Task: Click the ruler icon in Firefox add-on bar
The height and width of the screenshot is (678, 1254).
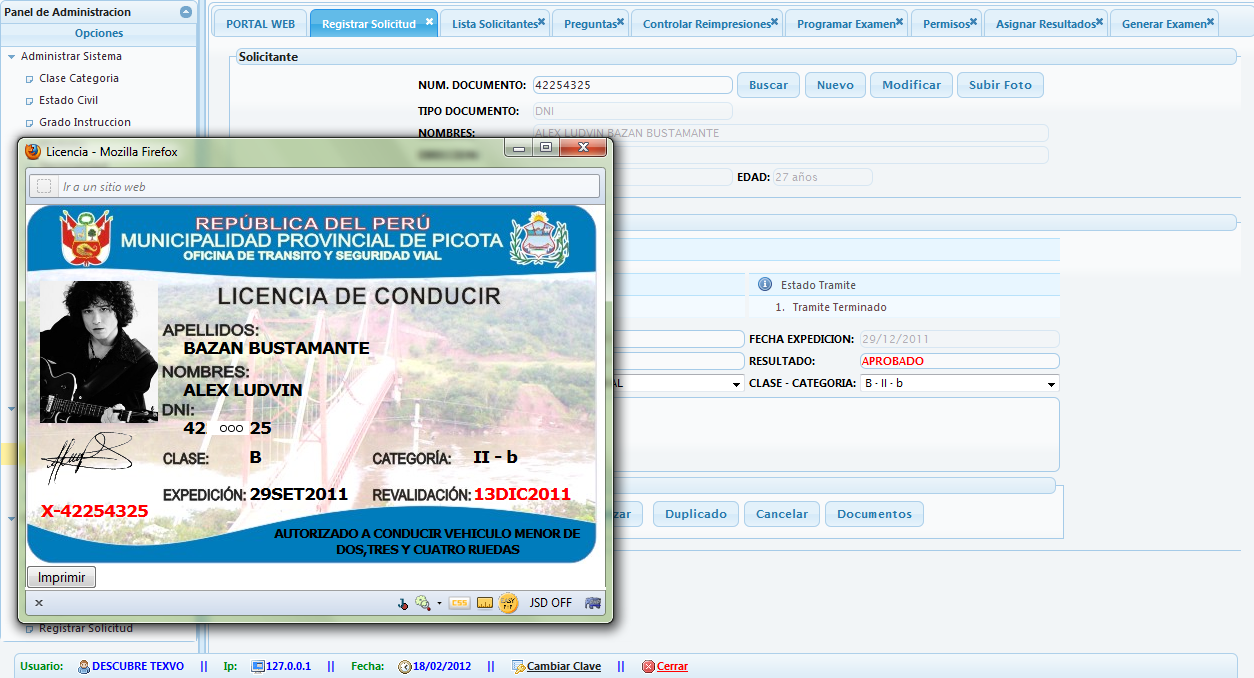Action: 484,603
